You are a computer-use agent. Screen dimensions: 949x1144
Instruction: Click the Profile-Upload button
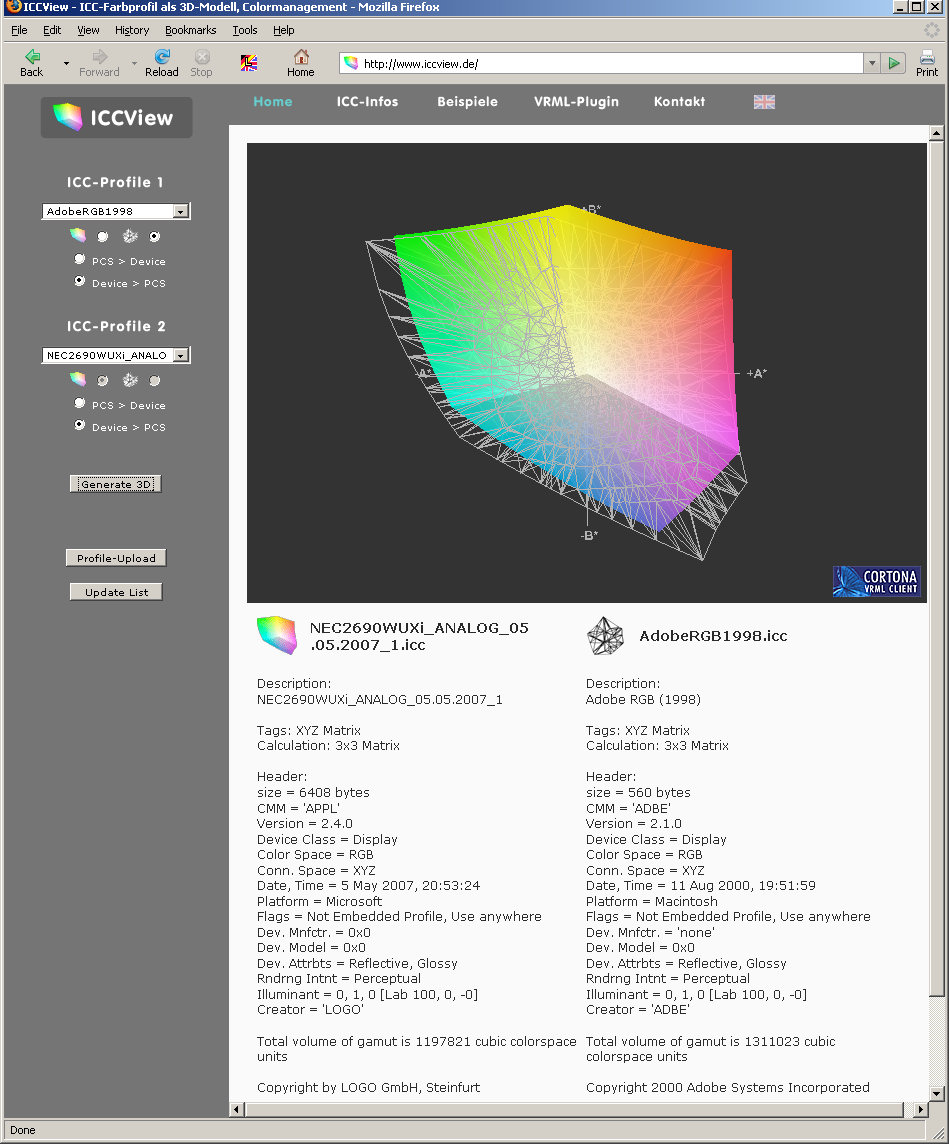[x=116, y=558]
